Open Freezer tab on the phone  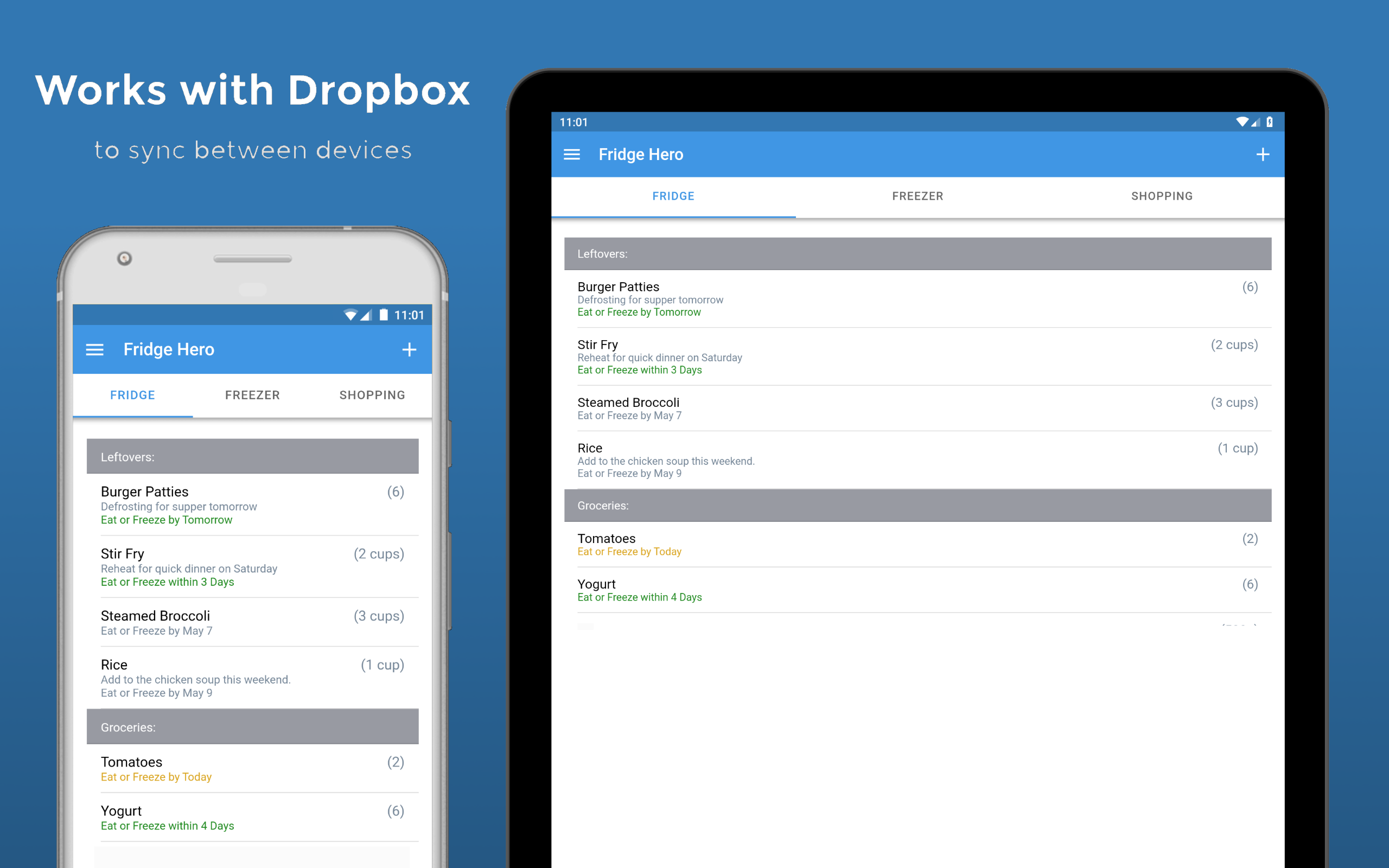click(x=252, y=395)
